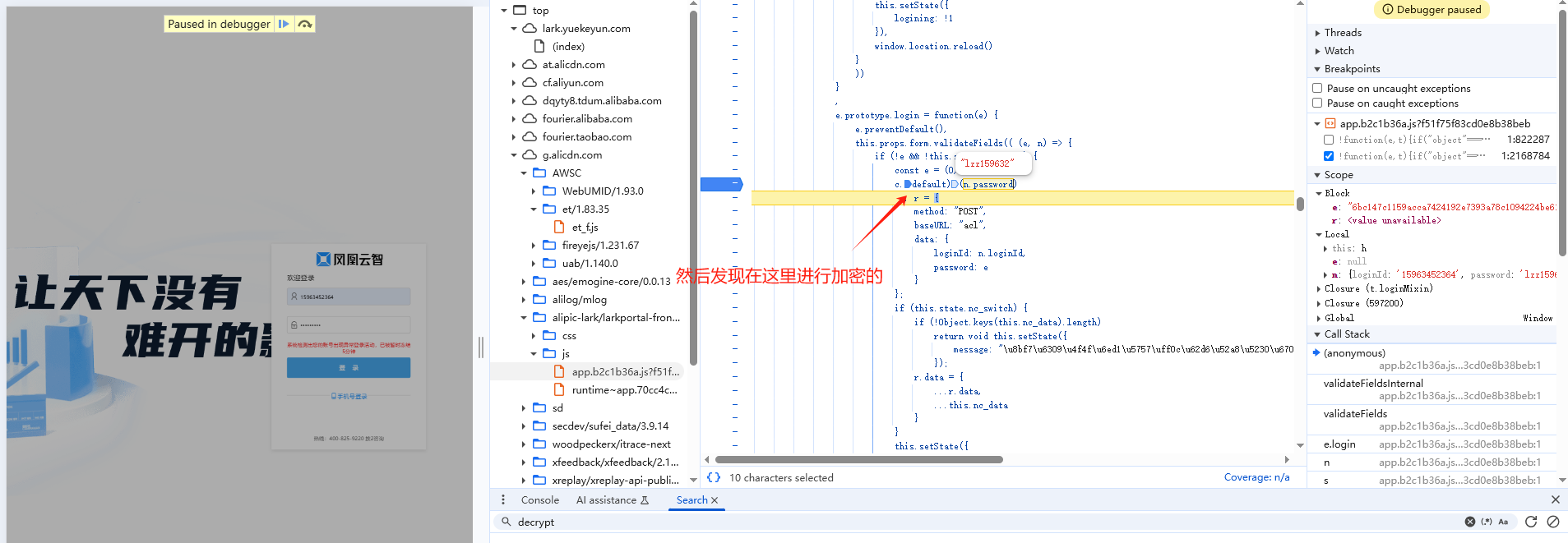Open the AI assistance drawer tab

(x=612, y=499)
